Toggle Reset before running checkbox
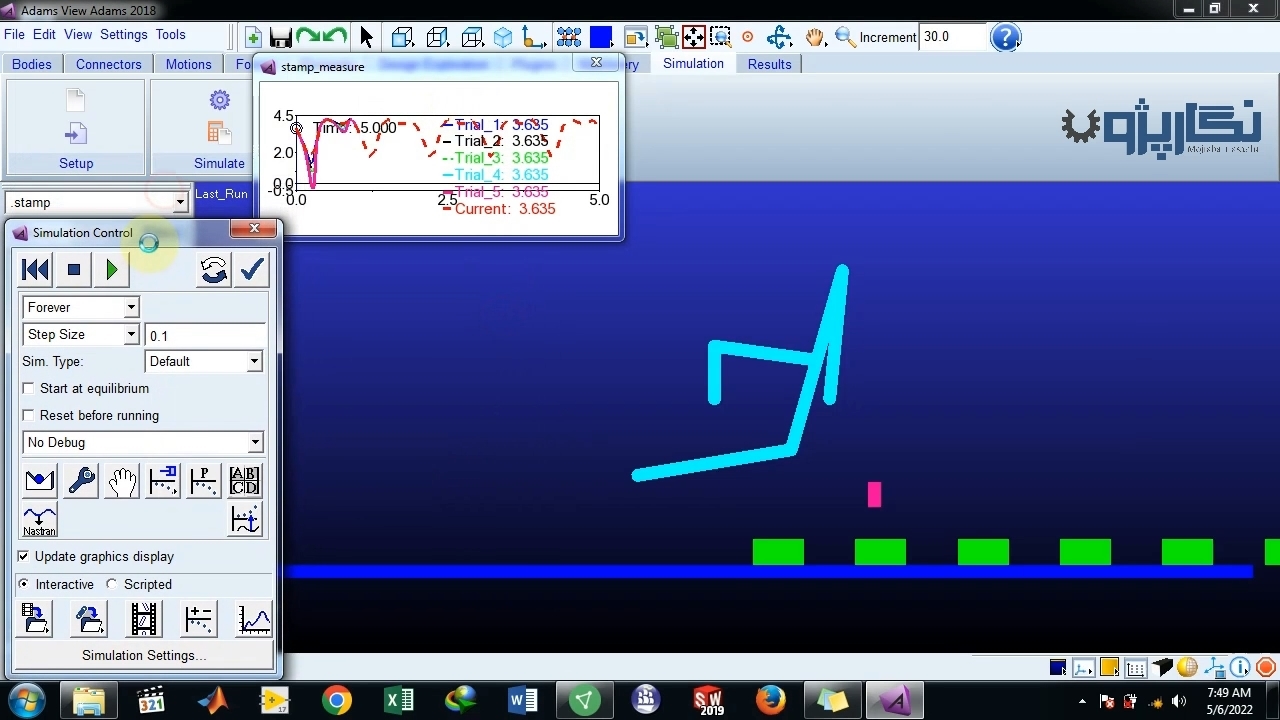1280x720 pixels. (29, 415)
